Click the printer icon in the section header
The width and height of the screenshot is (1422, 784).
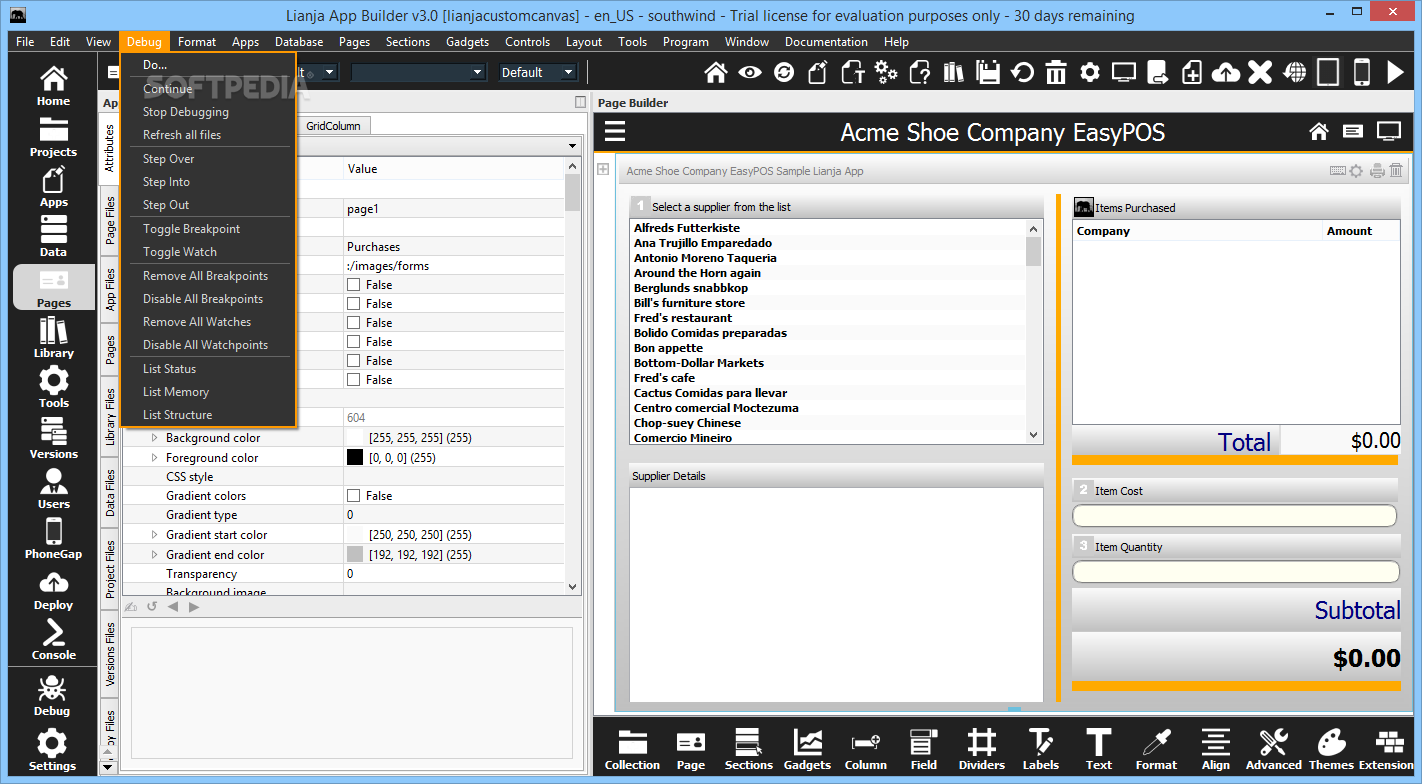(1377, 171)
